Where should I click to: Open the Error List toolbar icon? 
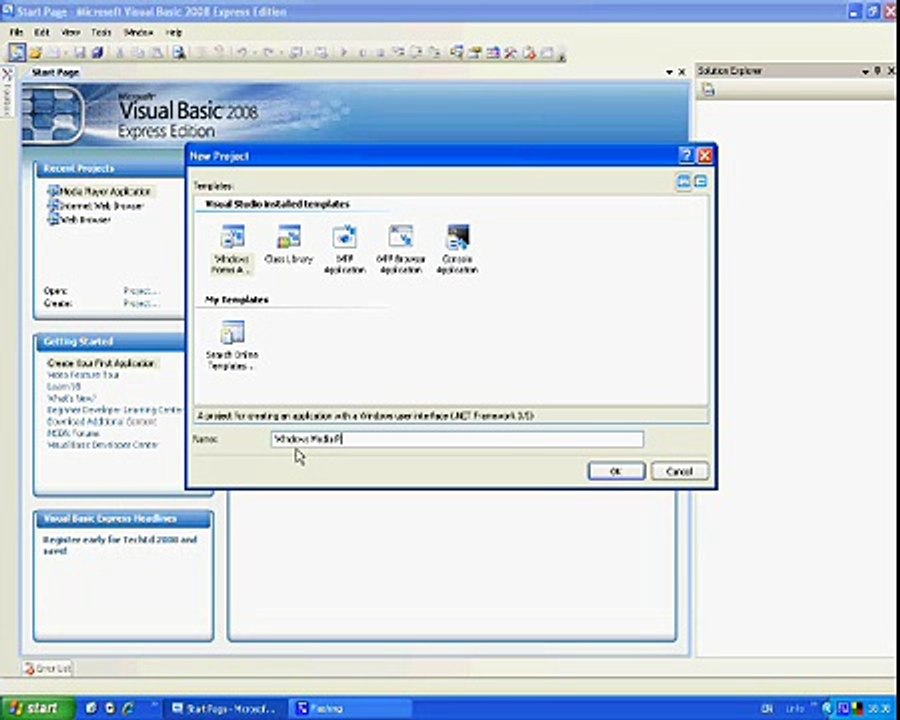pos(529,53)
